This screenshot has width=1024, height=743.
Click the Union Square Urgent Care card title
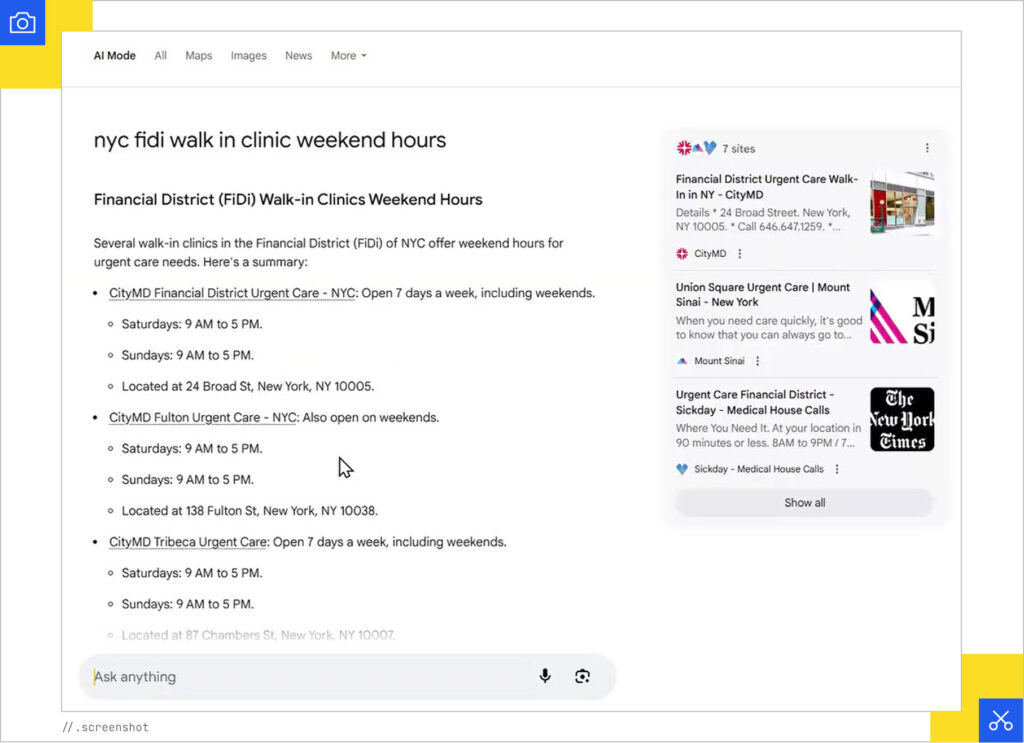(x=763, y=294)
